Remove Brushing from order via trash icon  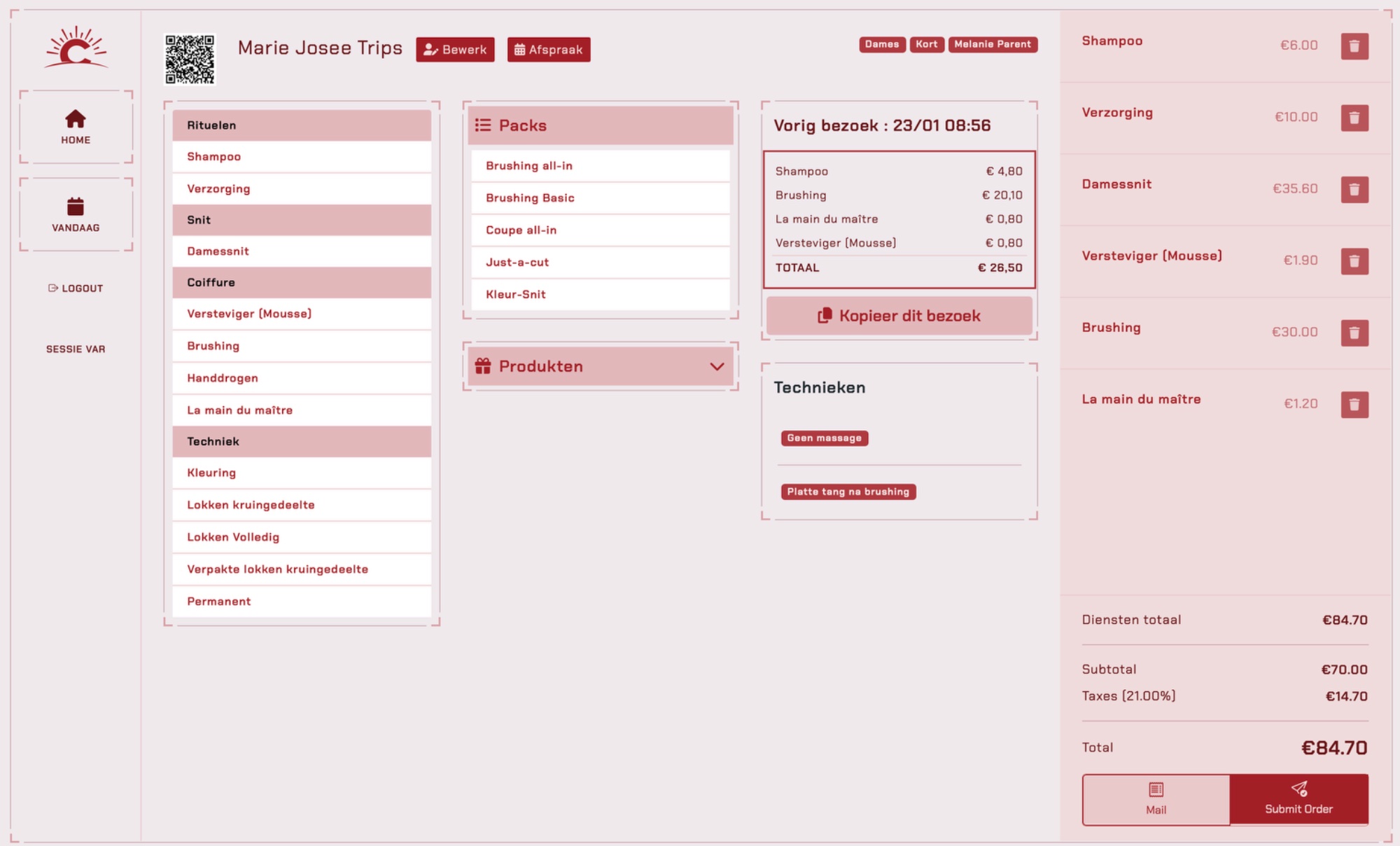coord(1354,333)
